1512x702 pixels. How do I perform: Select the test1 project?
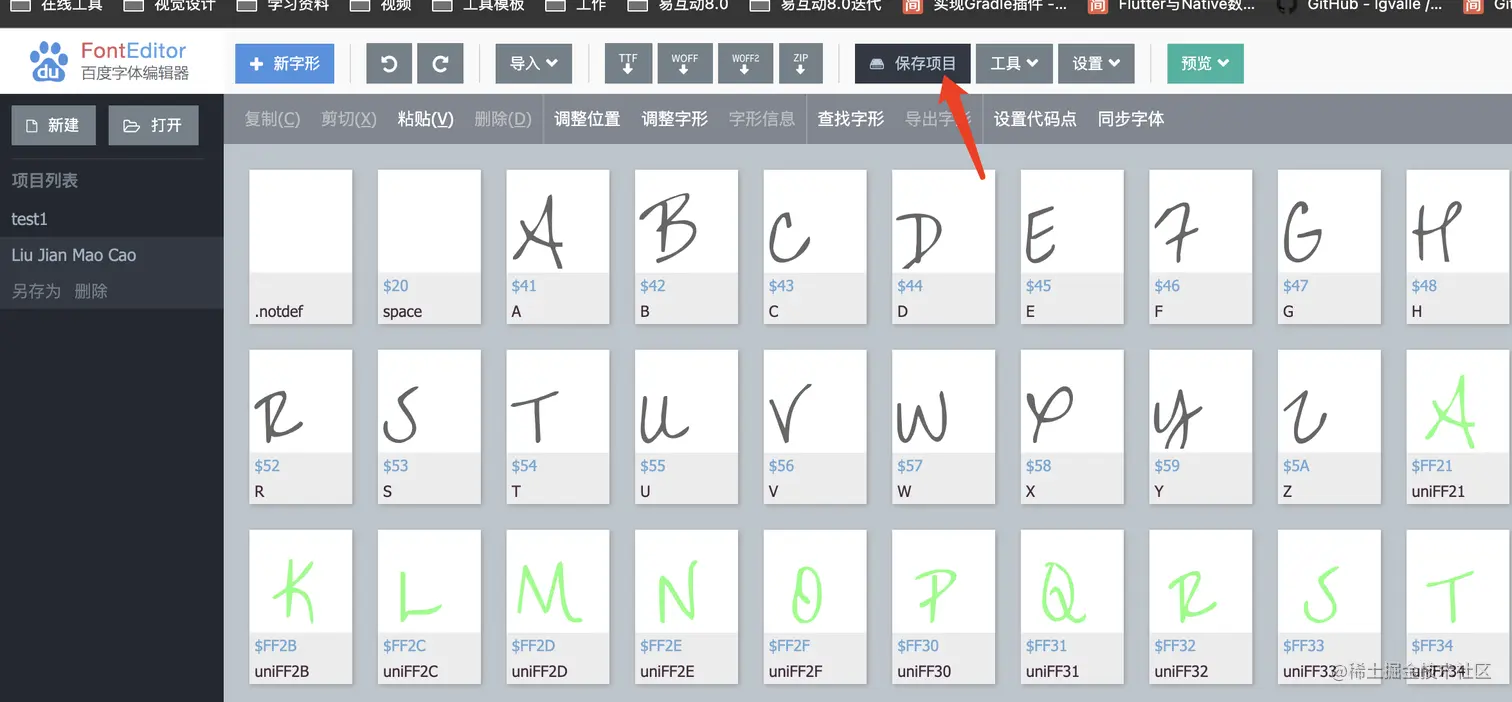tap(111, 219)
